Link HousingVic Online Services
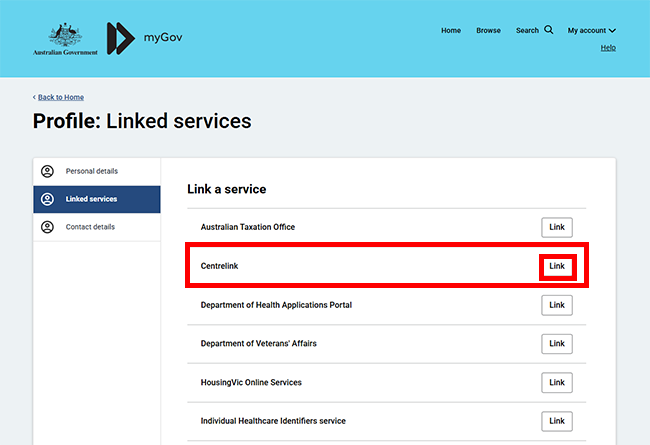This screenshot has width=650, height=445. (557, 383)
